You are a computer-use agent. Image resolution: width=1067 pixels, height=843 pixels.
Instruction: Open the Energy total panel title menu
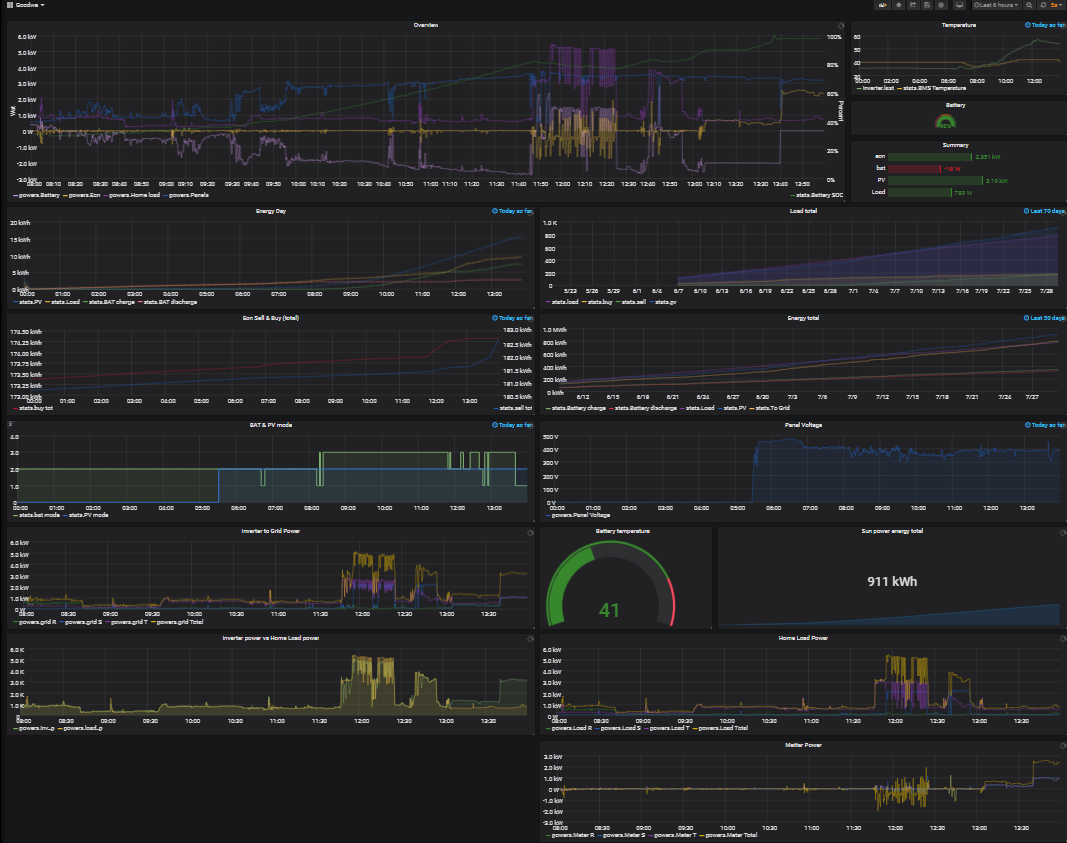point(803,318)
